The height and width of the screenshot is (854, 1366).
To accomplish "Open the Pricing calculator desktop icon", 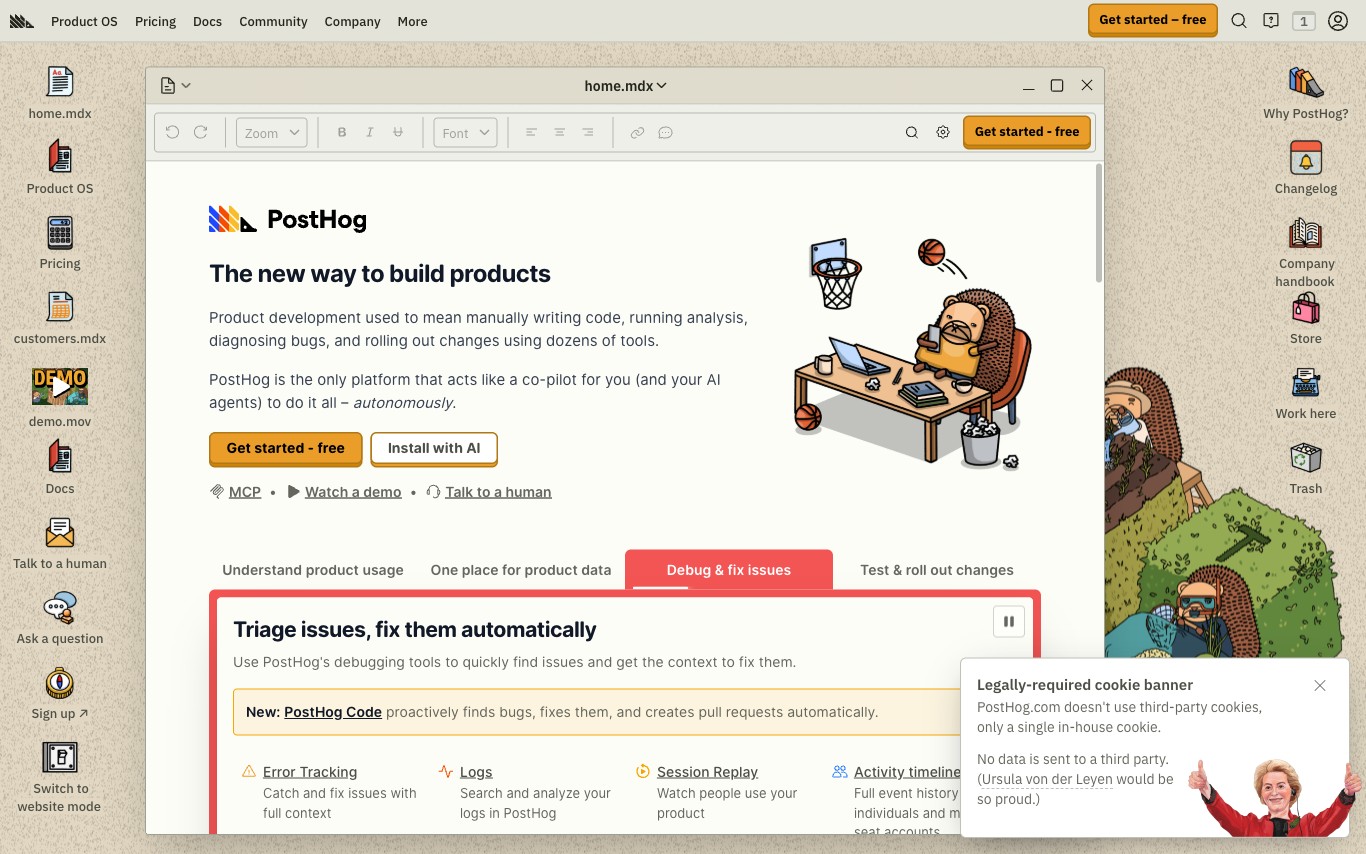I will (60, 232).
